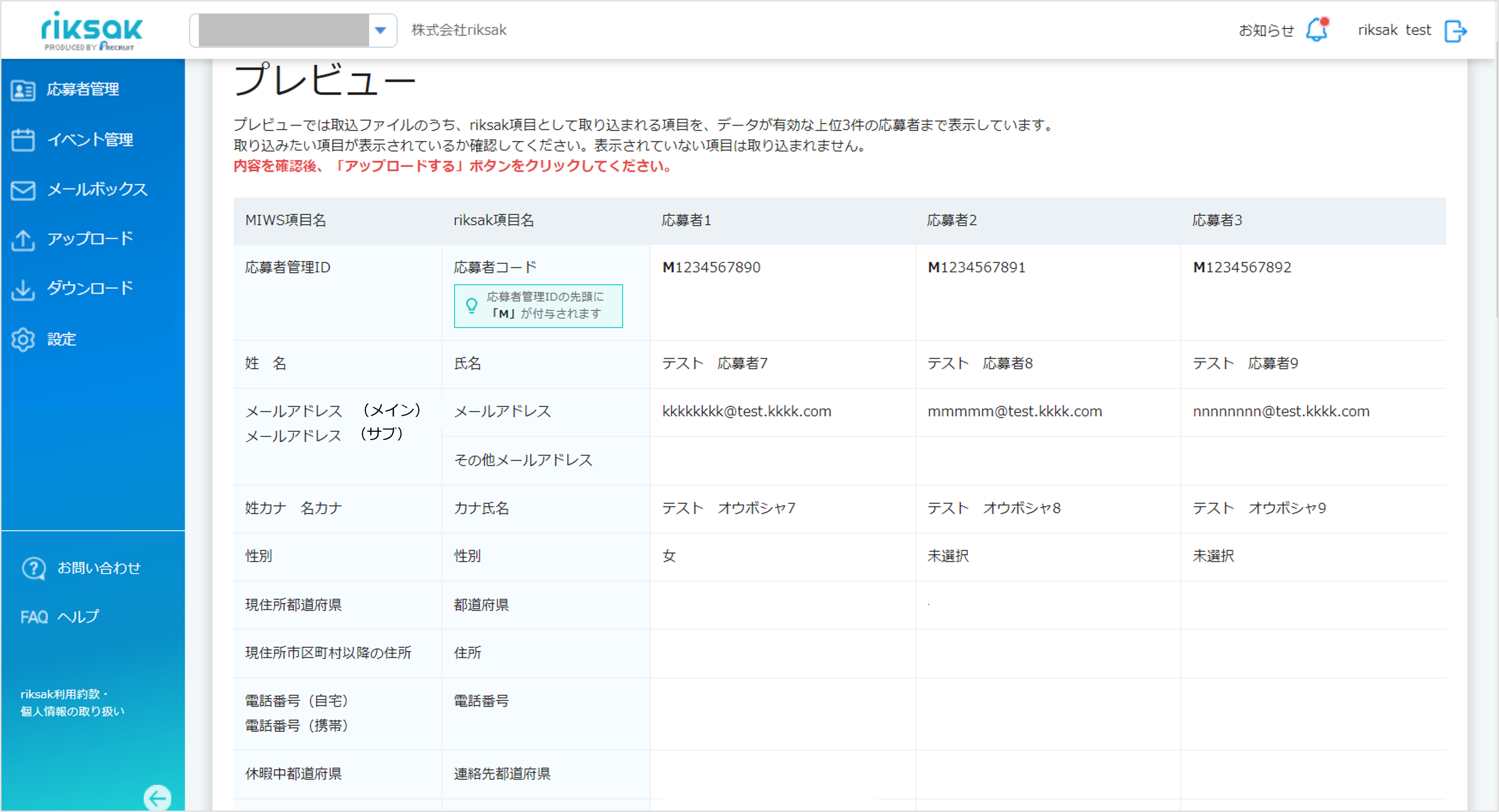Open the applicant management card icon

(23, 90)
